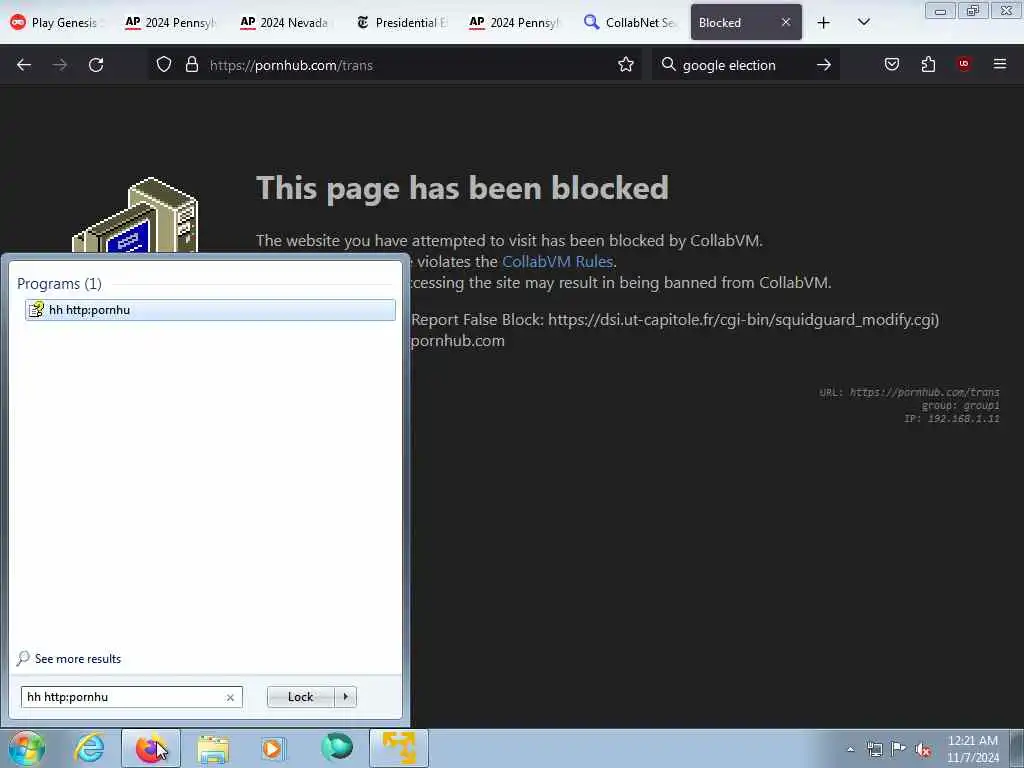Image resolution: width=1024 pixels, height=768 pixels.
Task: Click the 'Programs (1)' header
Action: tap(59, 283)
